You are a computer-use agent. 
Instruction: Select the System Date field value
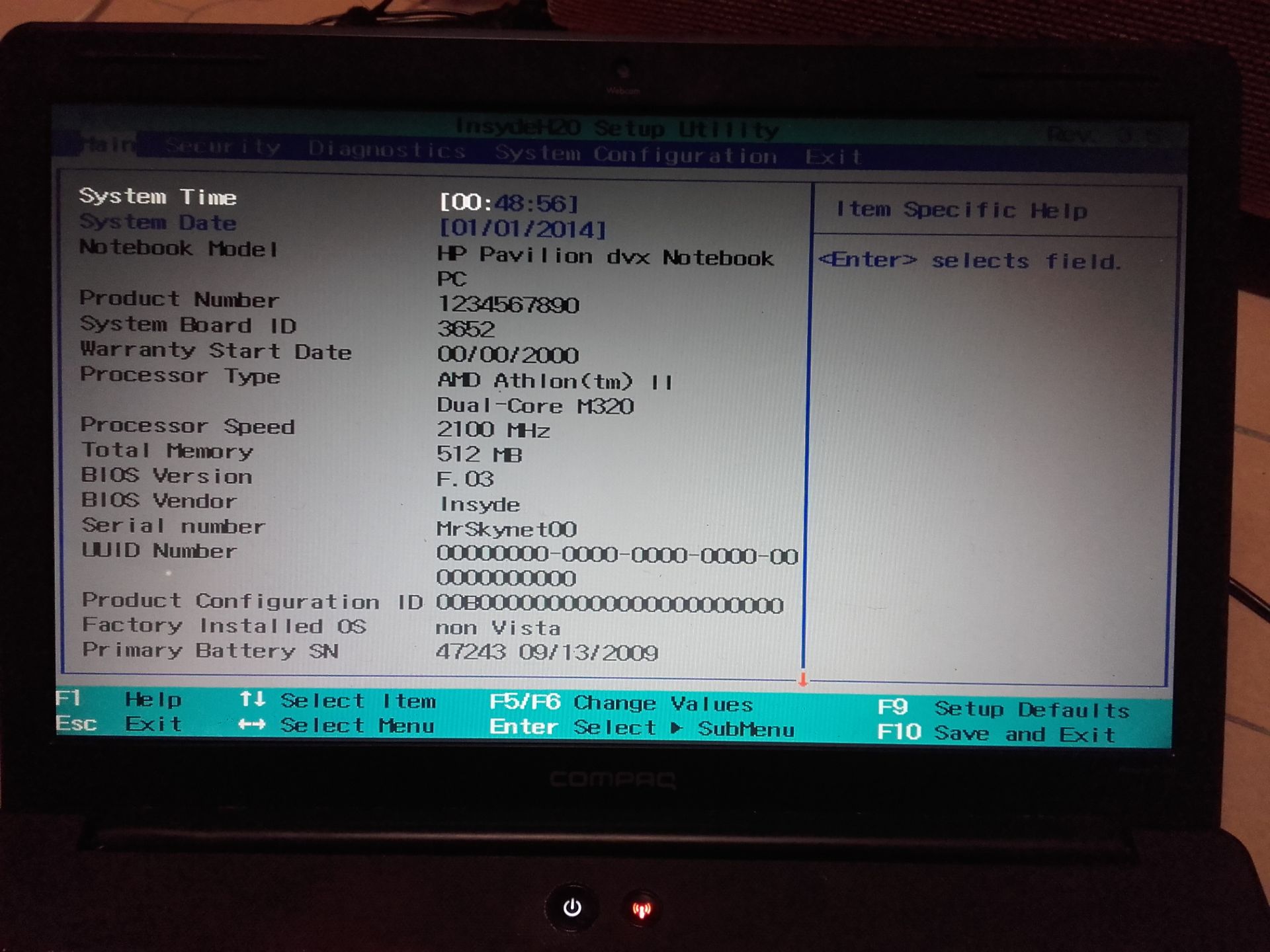point(523,229)
